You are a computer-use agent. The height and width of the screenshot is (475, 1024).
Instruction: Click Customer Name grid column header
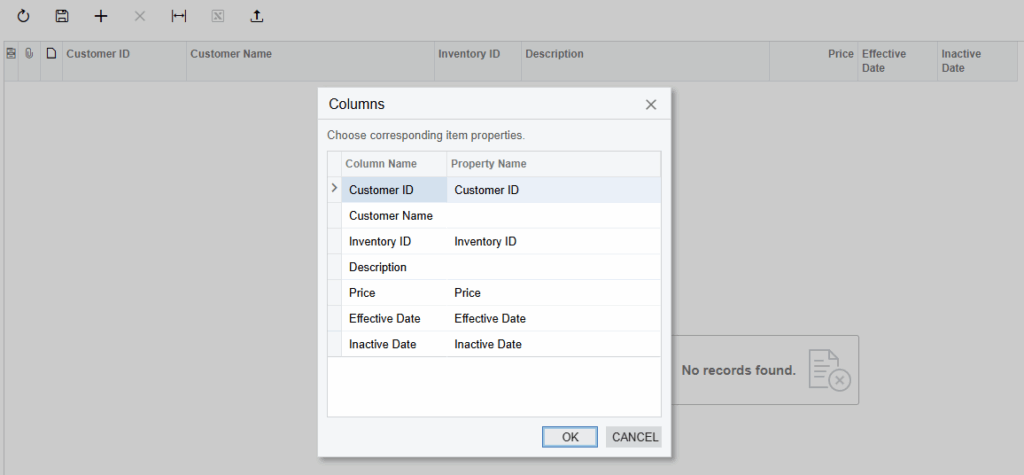click(x=310, y=54)
